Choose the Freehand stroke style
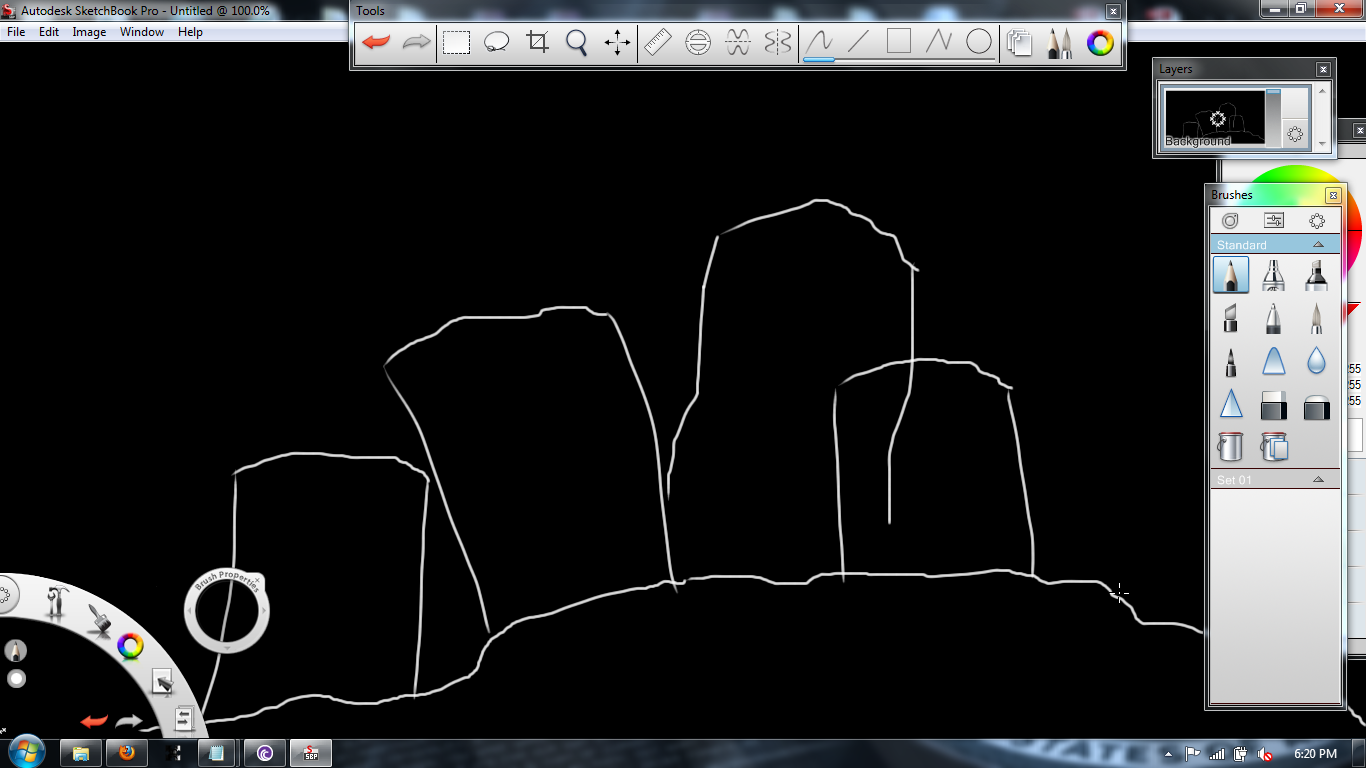The width and height of the screenshot is (1366, 768). (x=819, y=43)
